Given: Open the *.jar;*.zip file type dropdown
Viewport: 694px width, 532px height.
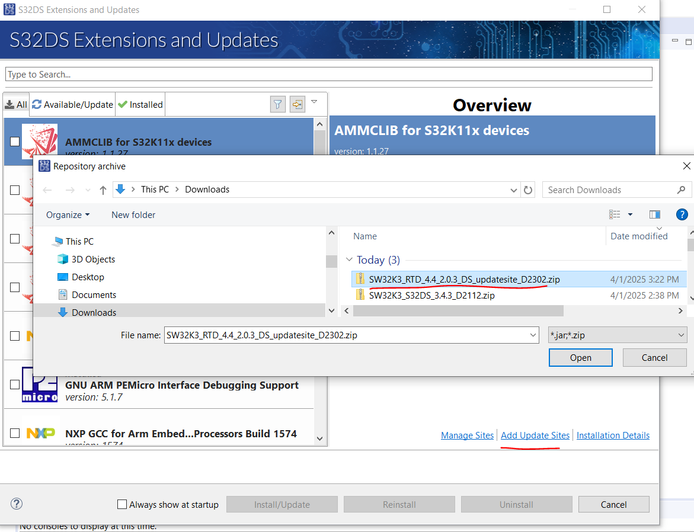Looking at the screenshot, I should pyautogui.click(x=617, y=335).
